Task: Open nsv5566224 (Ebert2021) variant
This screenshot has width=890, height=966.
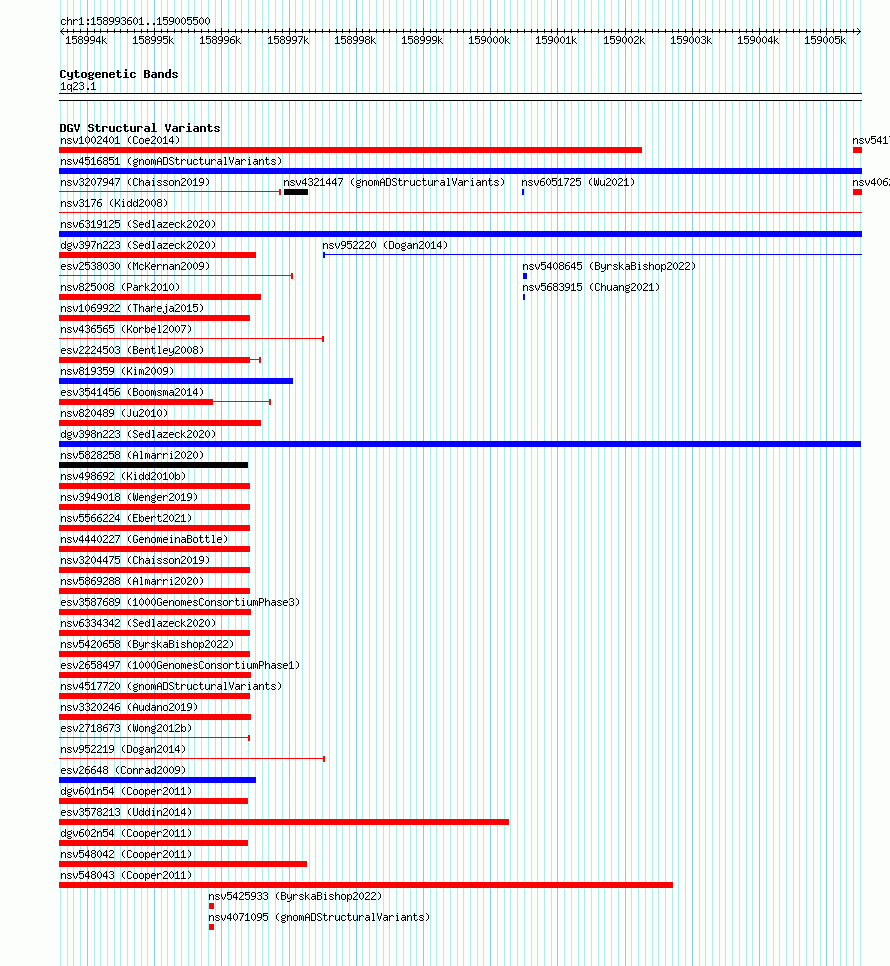Action: (x=126, y=518)
